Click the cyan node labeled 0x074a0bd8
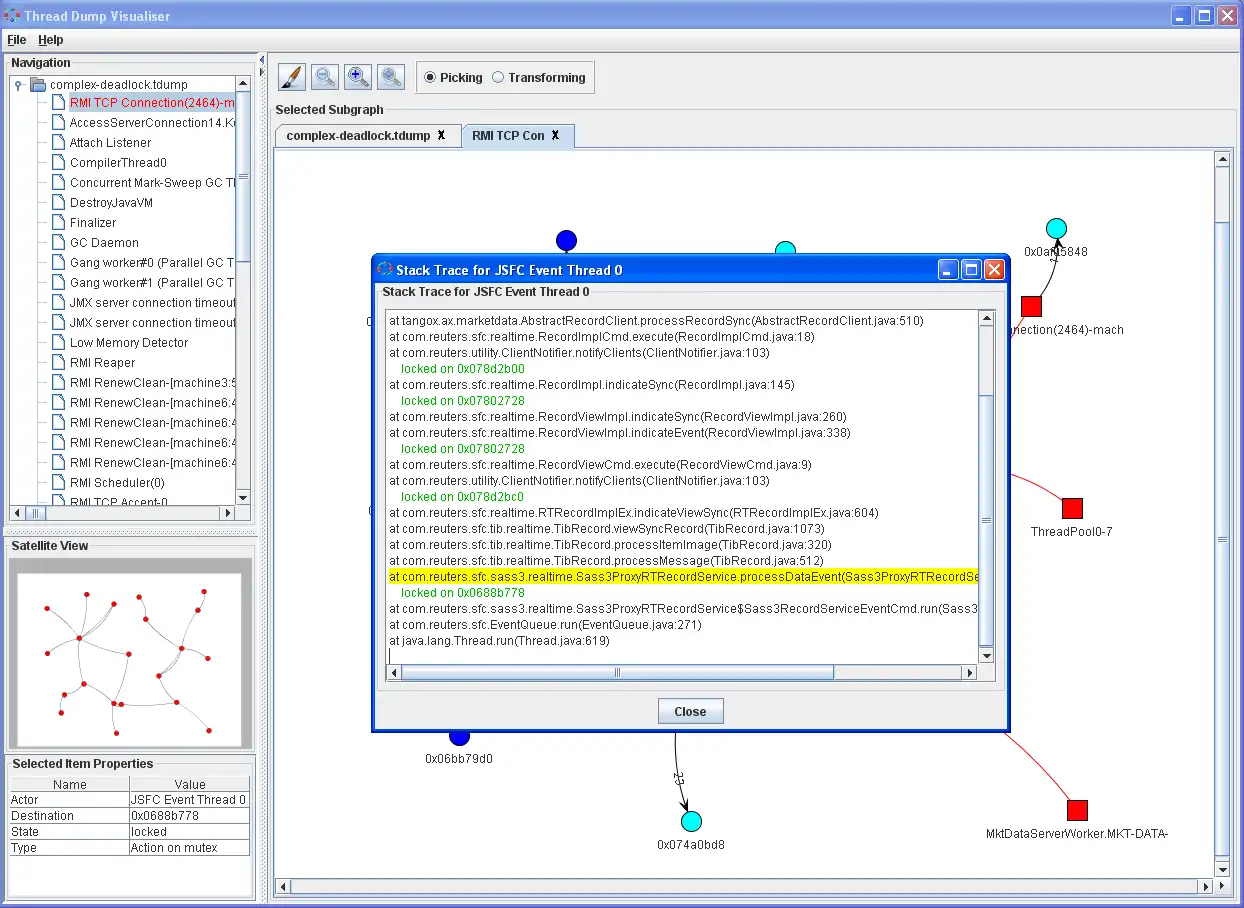This screenshot has height=908, width=1244. click(x=691, y=822)
